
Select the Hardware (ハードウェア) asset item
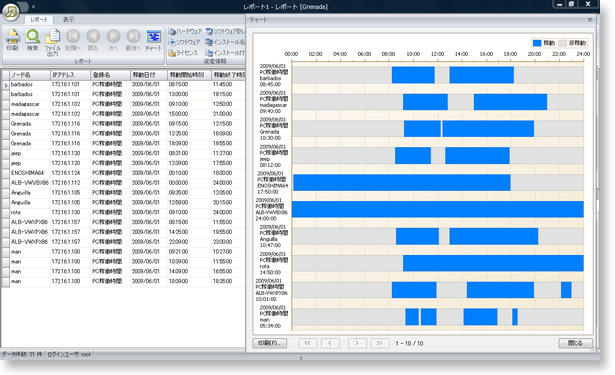coord(185,31)
